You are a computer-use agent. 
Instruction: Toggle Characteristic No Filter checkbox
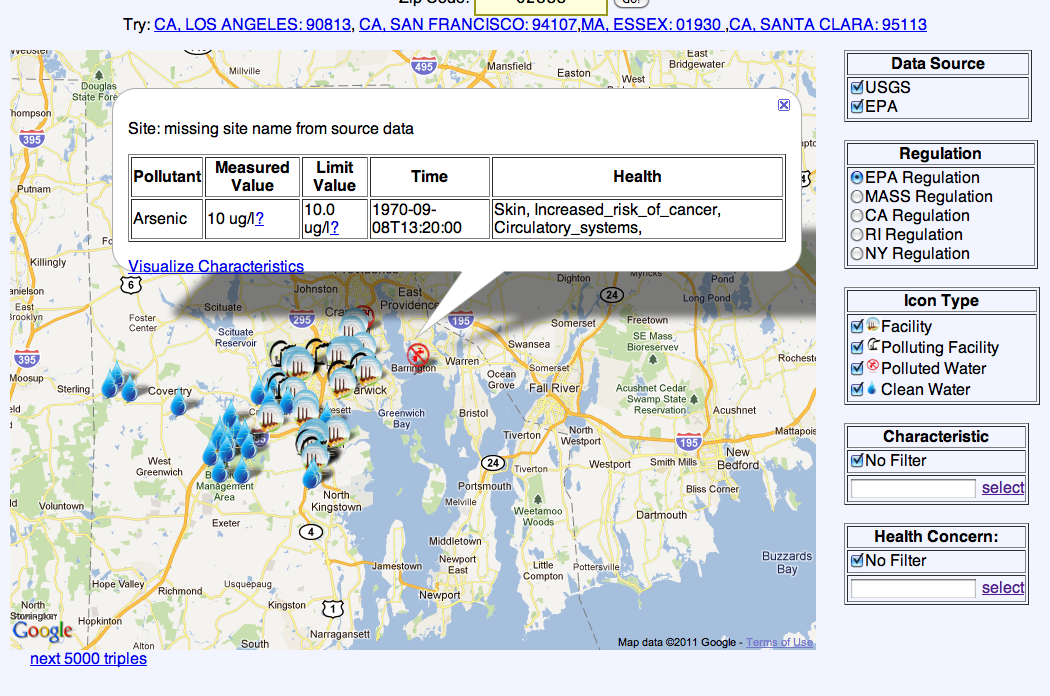click(857, 460)
